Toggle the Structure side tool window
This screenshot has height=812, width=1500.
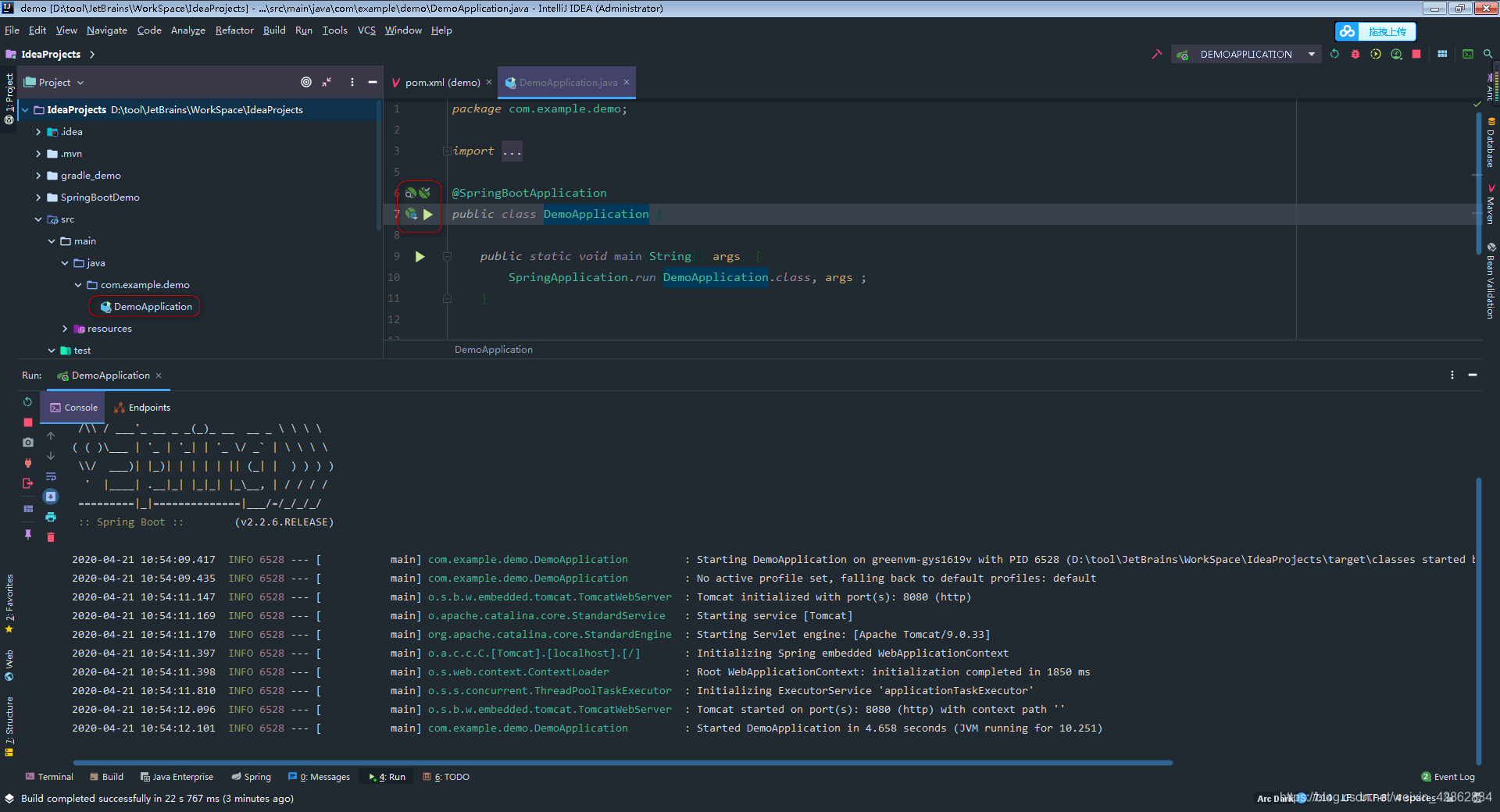coord(9,726)
